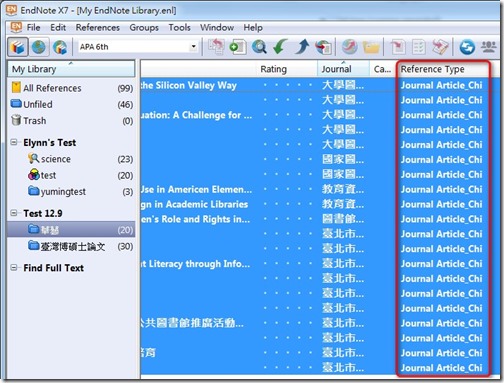The width and height of the screenshot is (504, 383).
Task: Open Online Search magnifier icon
Action: point(259,47)
